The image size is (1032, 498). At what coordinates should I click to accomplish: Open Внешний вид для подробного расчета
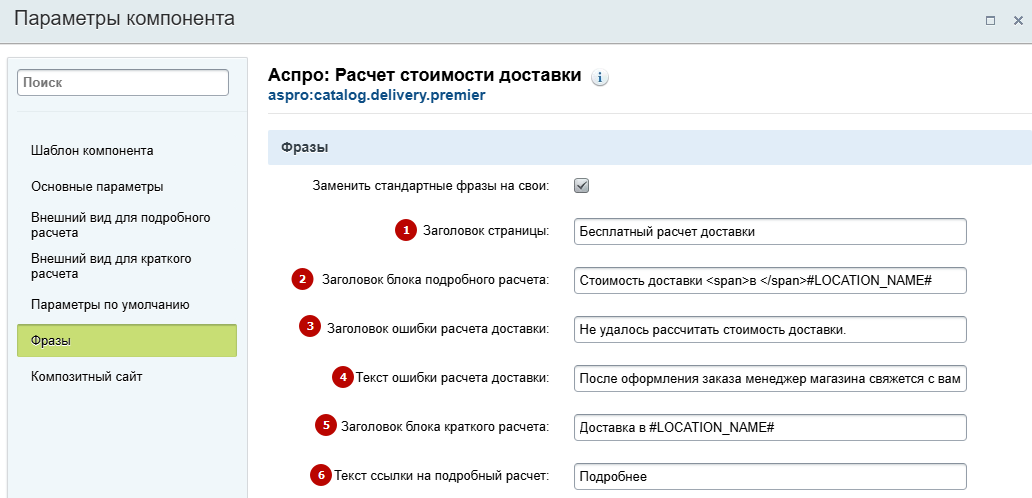click(x=120, y=224)
